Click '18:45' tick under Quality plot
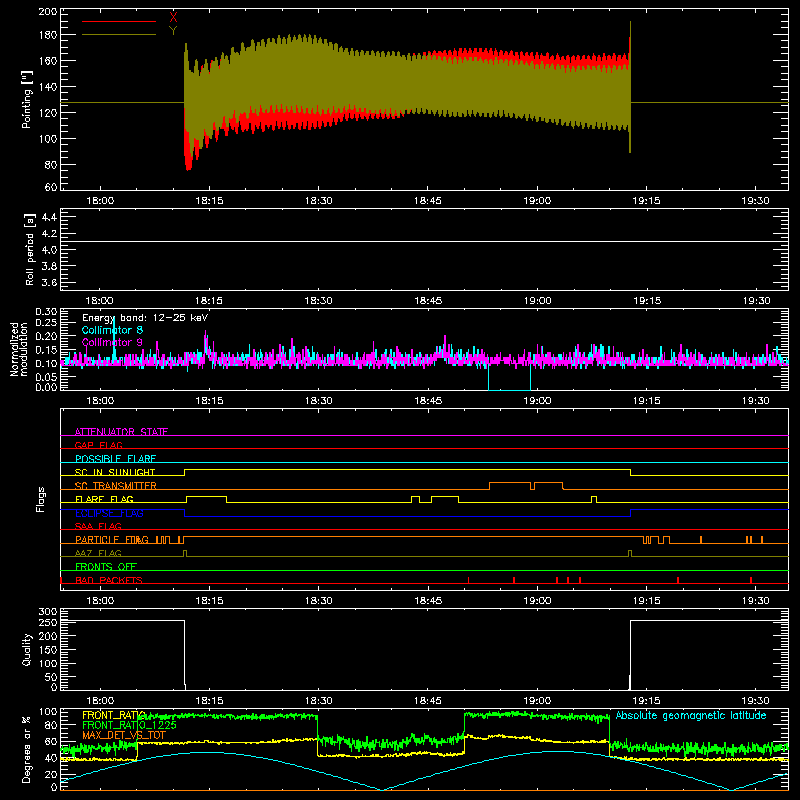800x800 pixels. [x=428, y=701]
